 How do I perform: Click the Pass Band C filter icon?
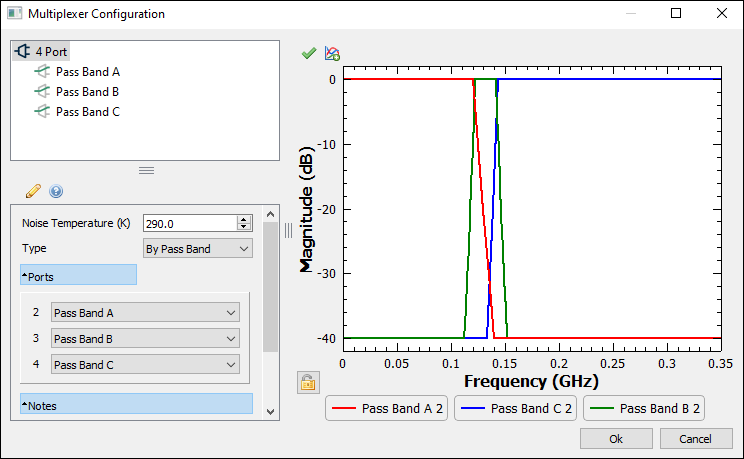tap(42, 111)
